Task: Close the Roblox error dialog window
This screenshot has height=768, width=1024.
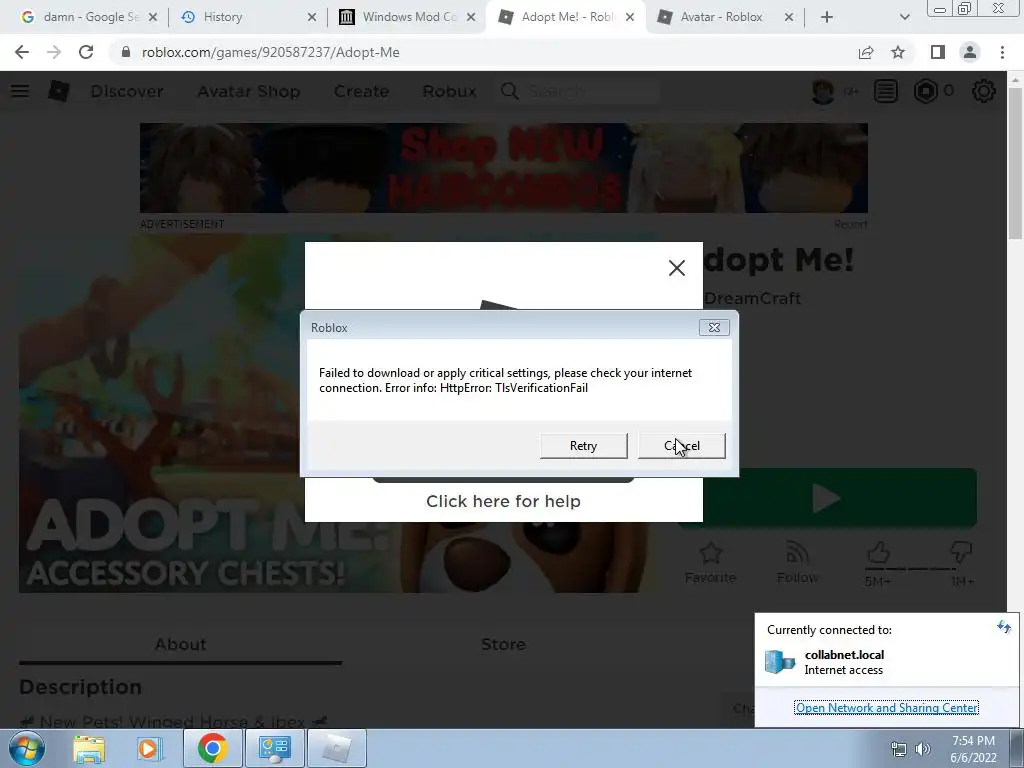Action: coord(714,327)
